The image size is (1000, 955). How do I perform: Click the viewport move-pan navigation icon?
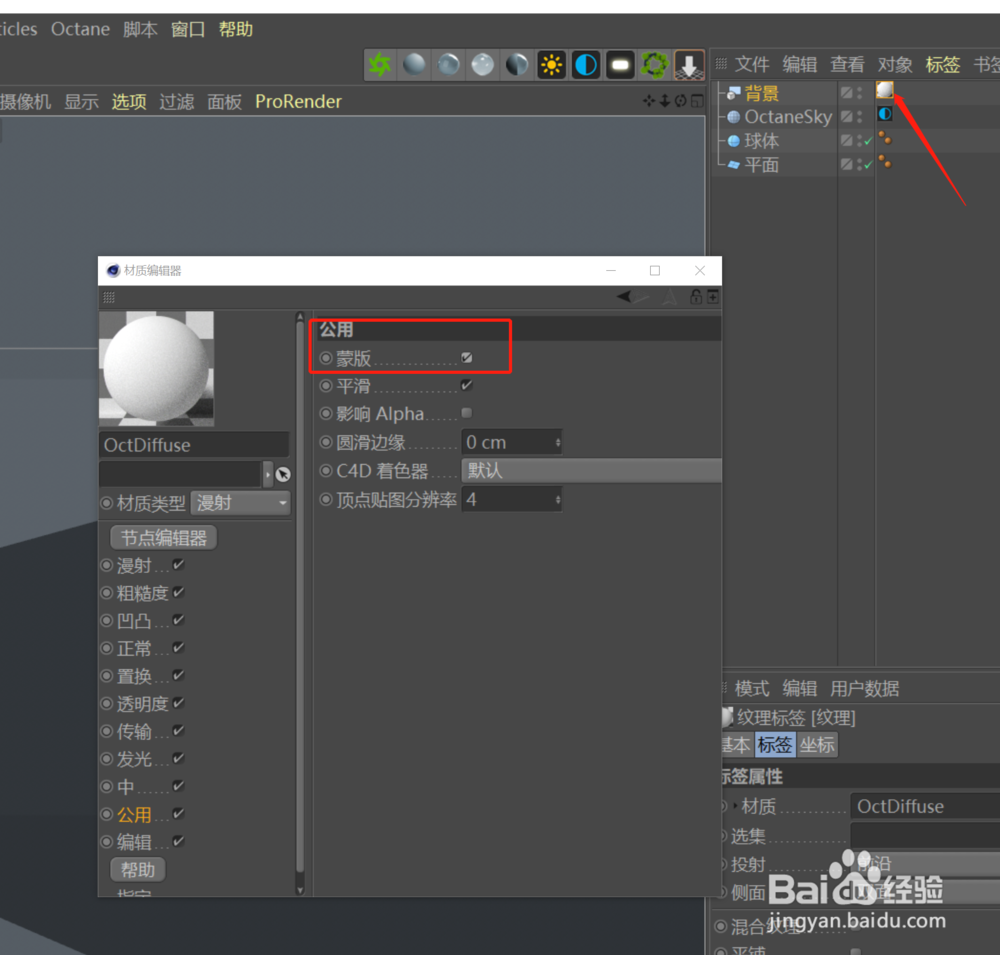[x=649, y=101]
